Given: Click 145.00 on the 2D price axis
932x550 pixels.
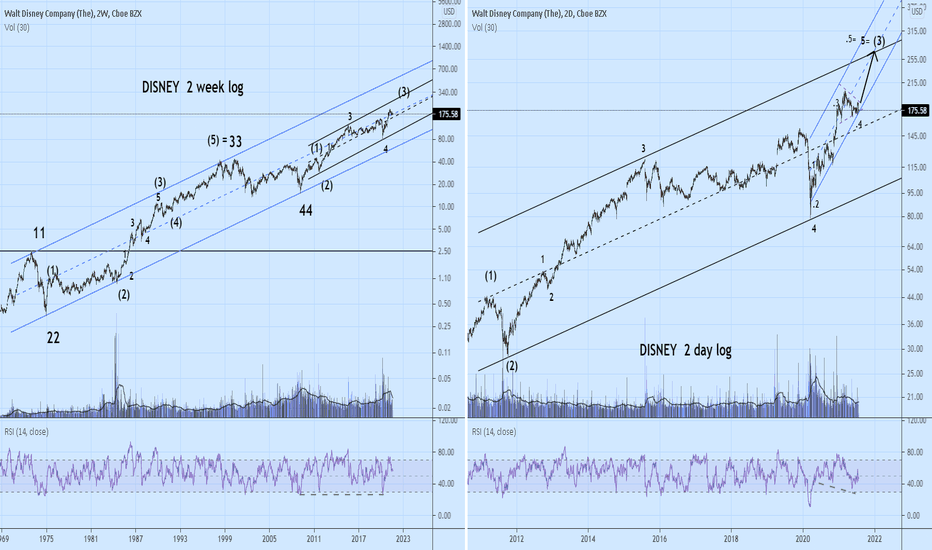Looking at the screenshot, I should (916, 136).
